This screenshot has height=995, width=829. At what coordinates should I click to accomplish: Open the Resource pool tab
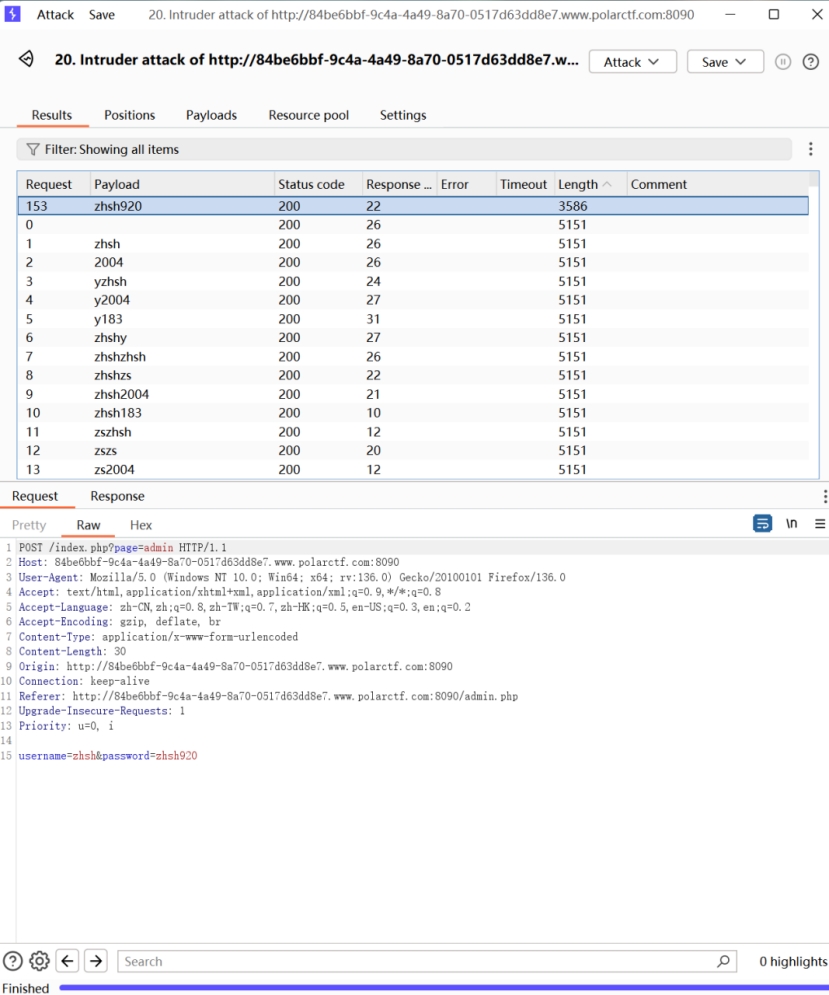tap(308, 115)
